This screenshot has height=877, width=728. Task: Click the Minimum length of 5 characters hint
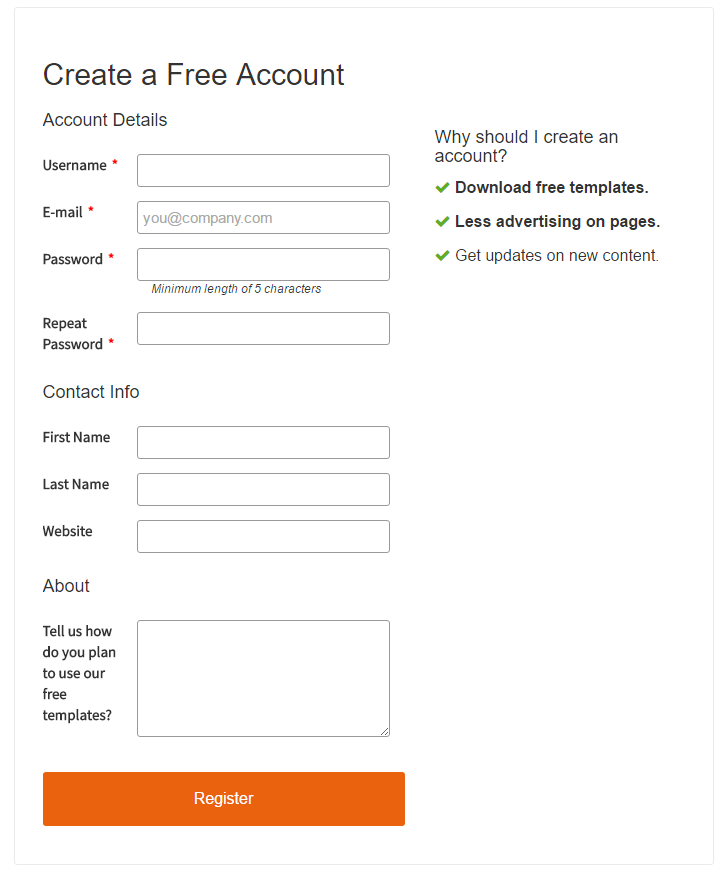coord(236,289)
